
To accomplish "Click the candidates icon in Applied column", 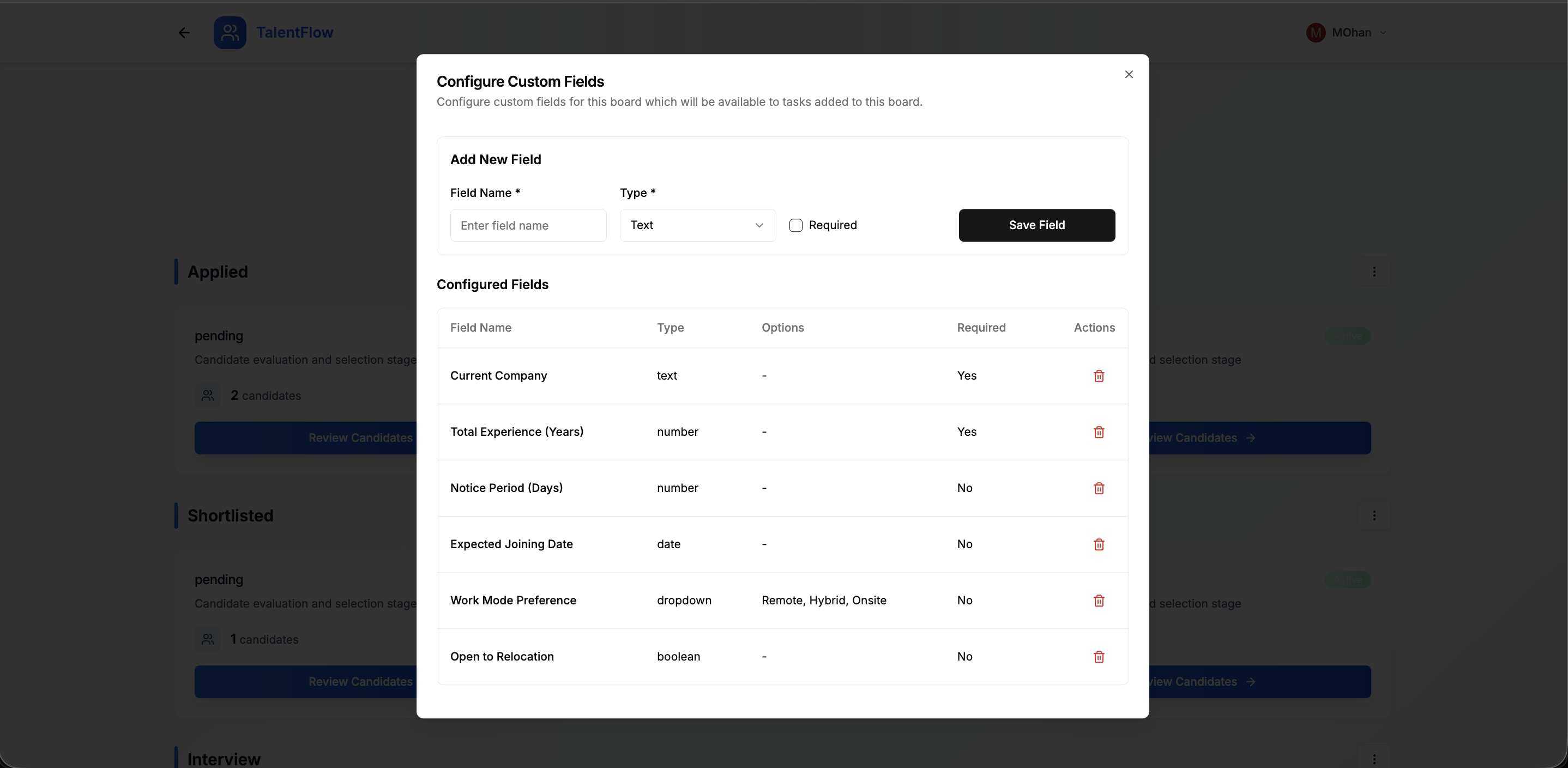I will coord(208,396).
